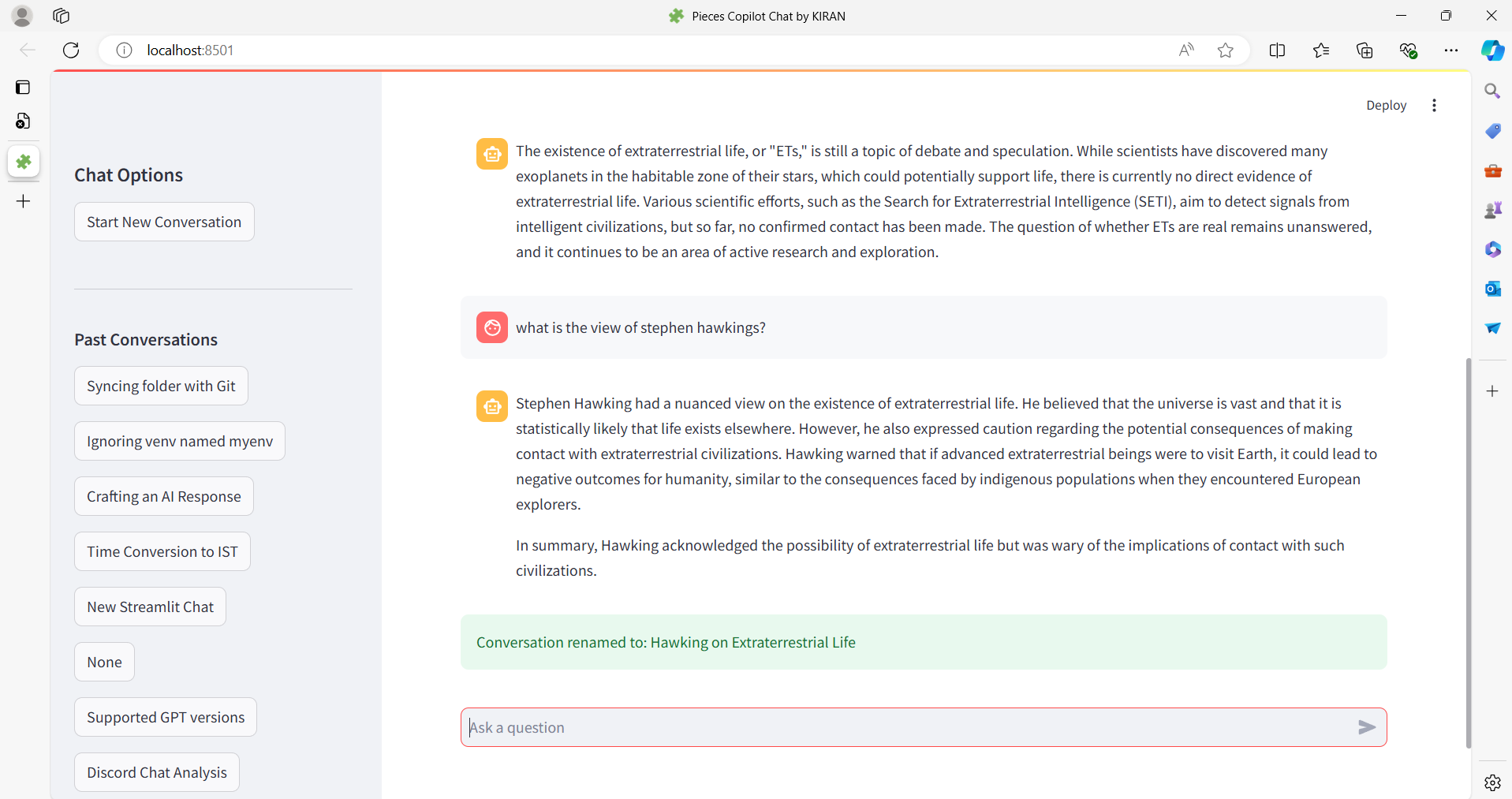The height and width of the screenshot is (799, 1512).
Task: Click the assistant avatar on Hawking response
Action: (492, 406)
